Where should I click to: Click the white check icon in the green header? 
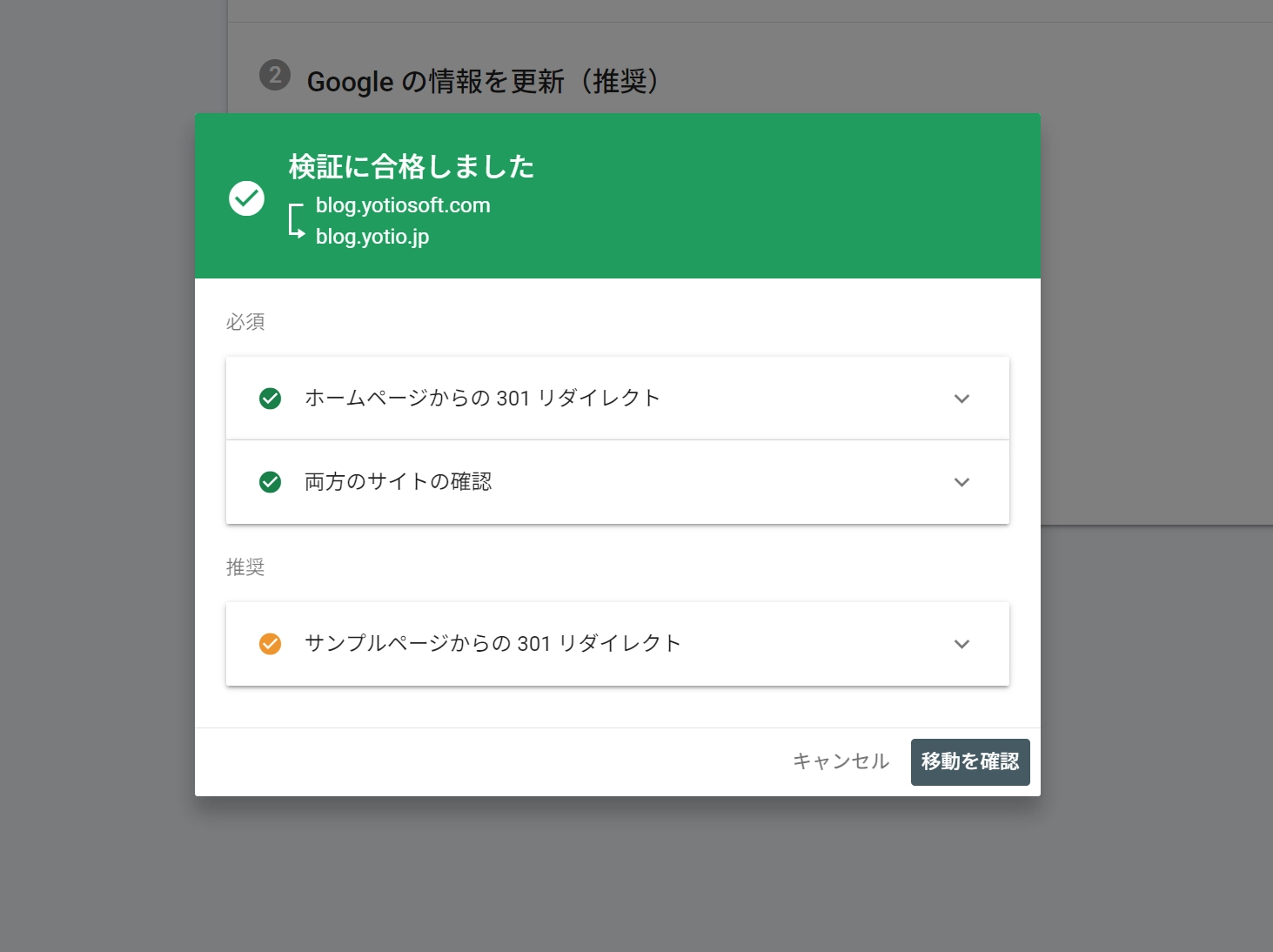tap(246, 198)
